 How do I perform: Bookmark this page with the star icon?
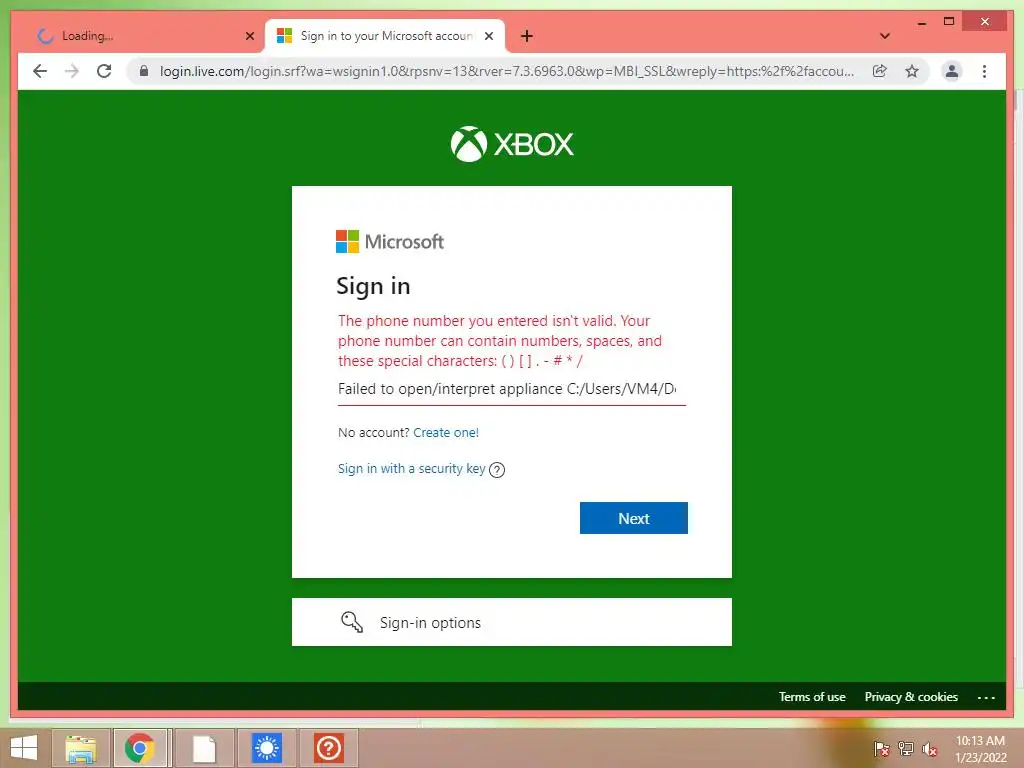tap(912, 71)
